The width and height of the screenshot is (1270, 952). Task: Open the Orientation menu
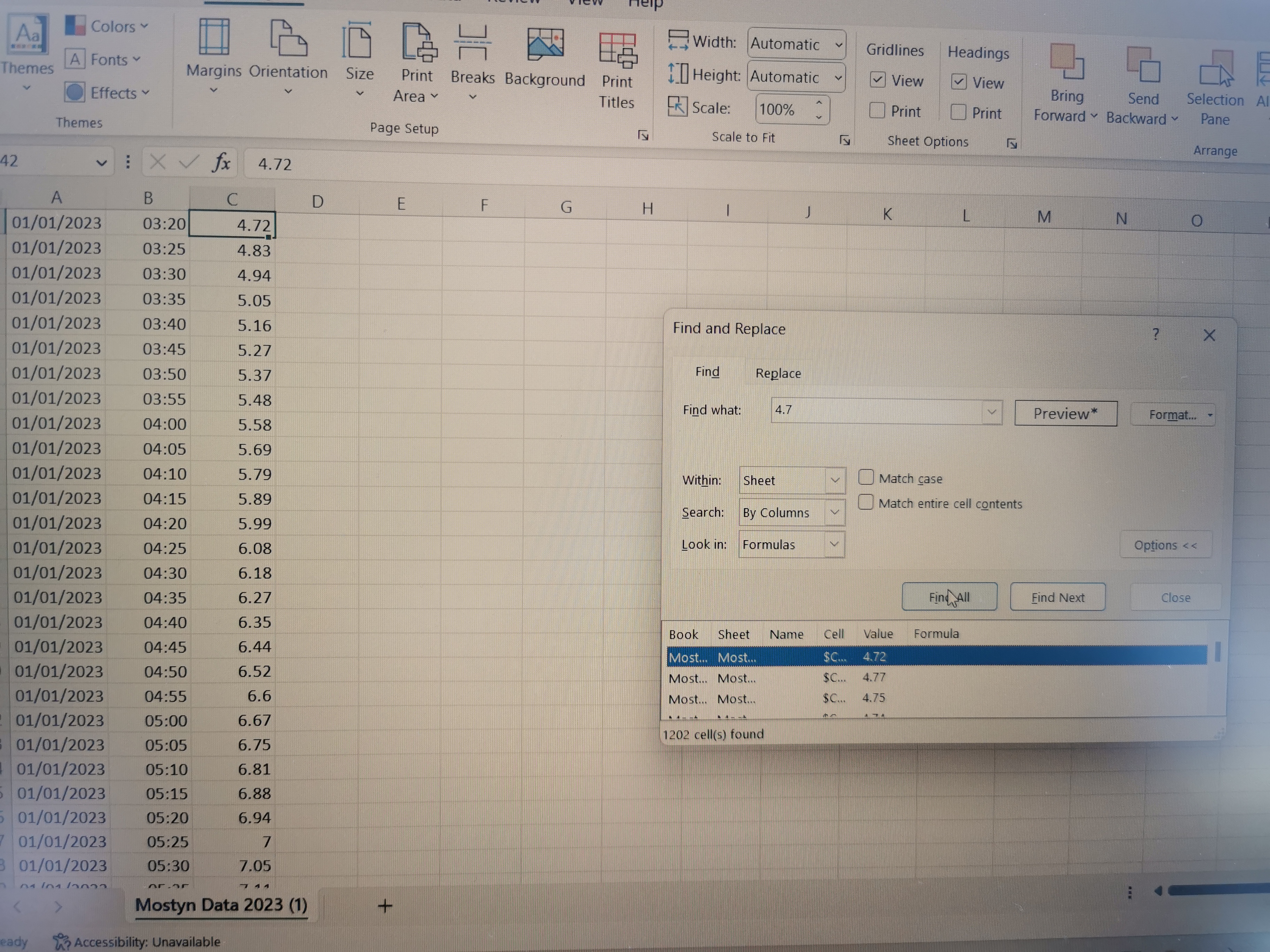click(288, 57)
